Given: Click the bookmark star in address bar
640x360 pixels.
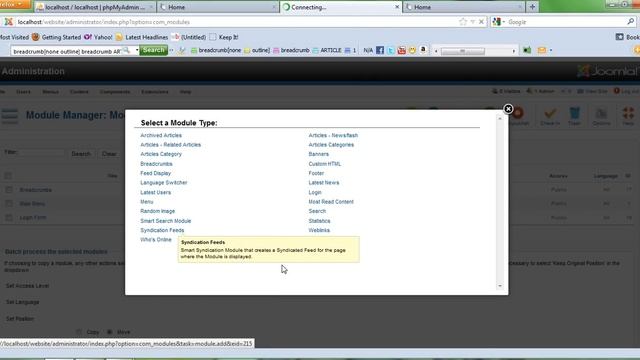Looking at the screenshot, I should click(462, 22).
